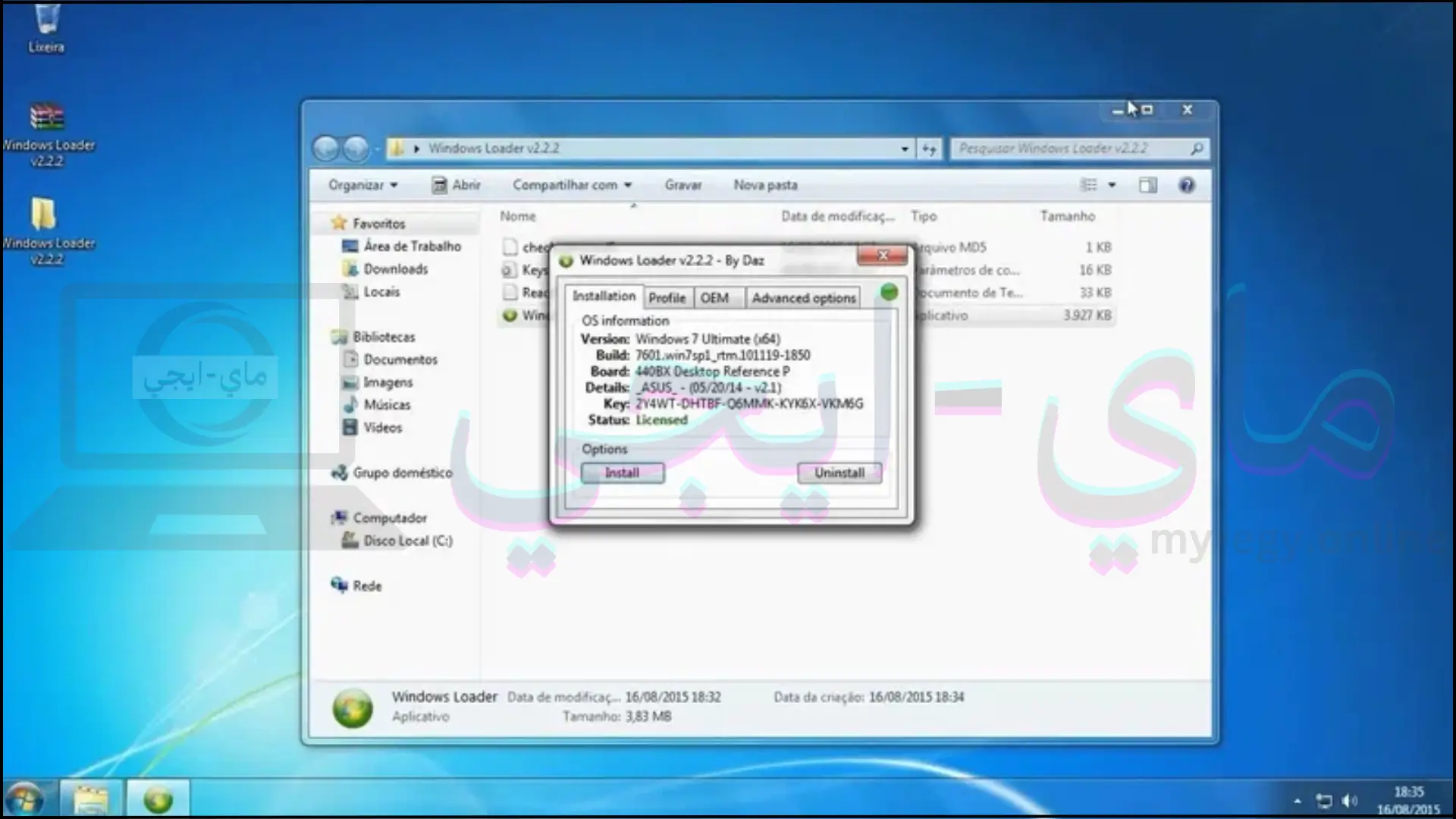Sort by Data de modificação column

[838, 216]
